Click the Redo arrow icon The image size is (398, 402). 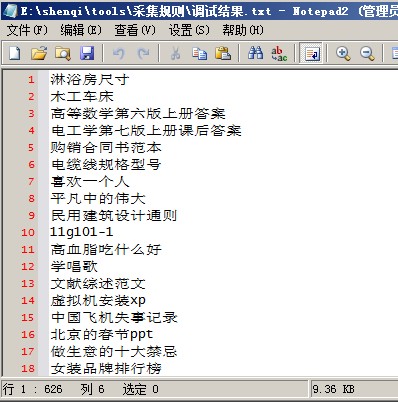[143, 53]
